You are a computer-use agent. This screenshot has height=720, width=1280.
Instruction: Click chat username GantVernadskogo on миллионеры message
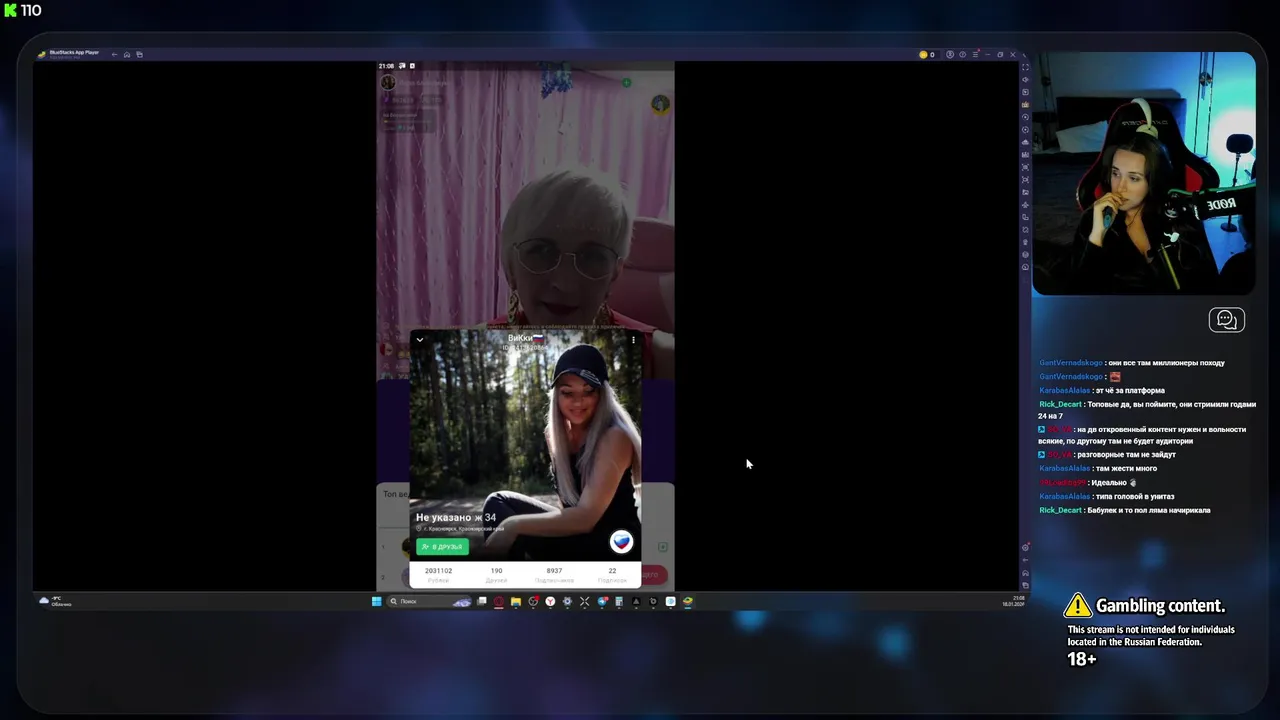coord(1071,363)
